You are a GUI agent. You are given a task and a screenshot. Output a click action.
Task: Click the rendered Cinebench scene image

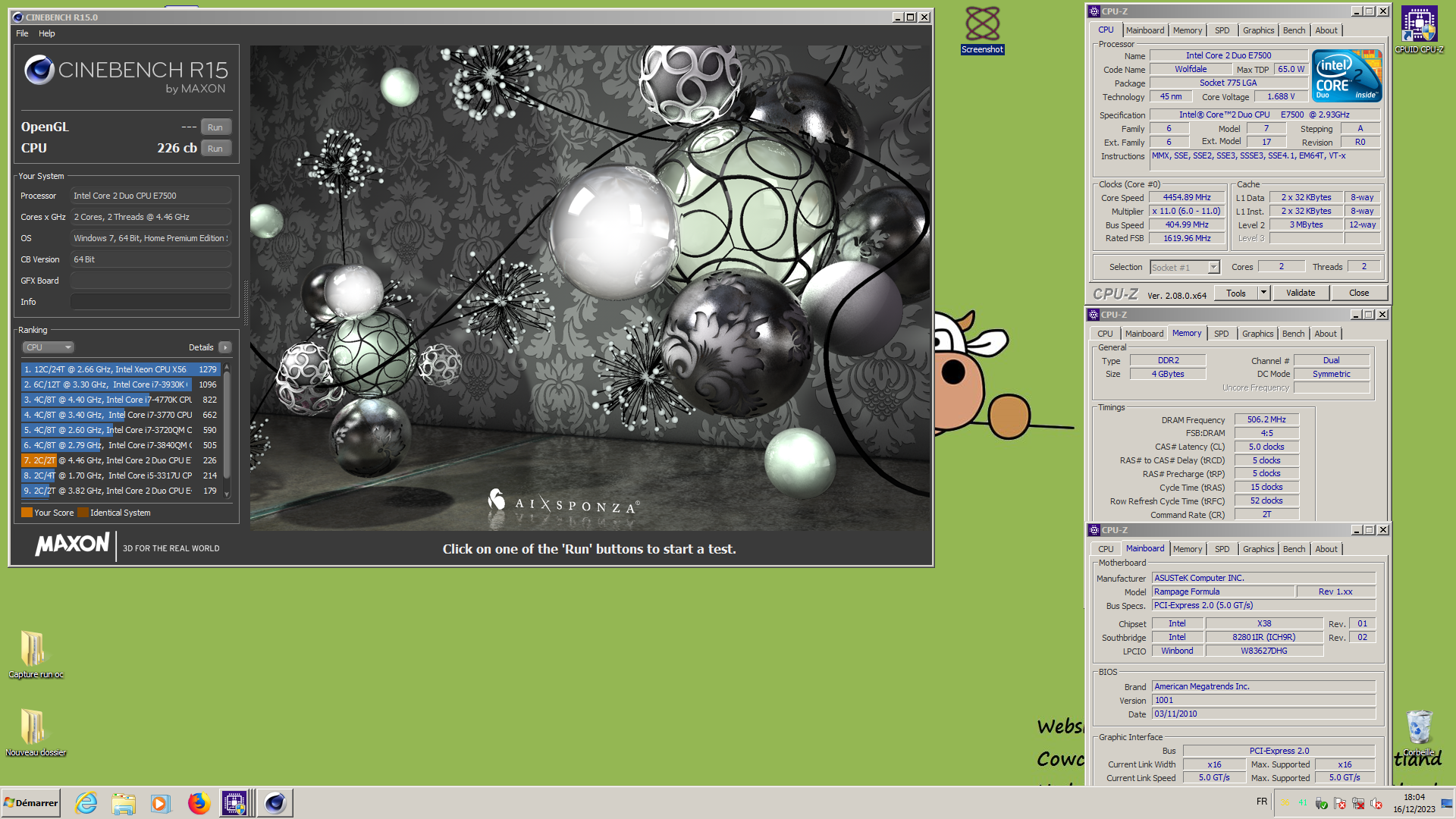590,288
